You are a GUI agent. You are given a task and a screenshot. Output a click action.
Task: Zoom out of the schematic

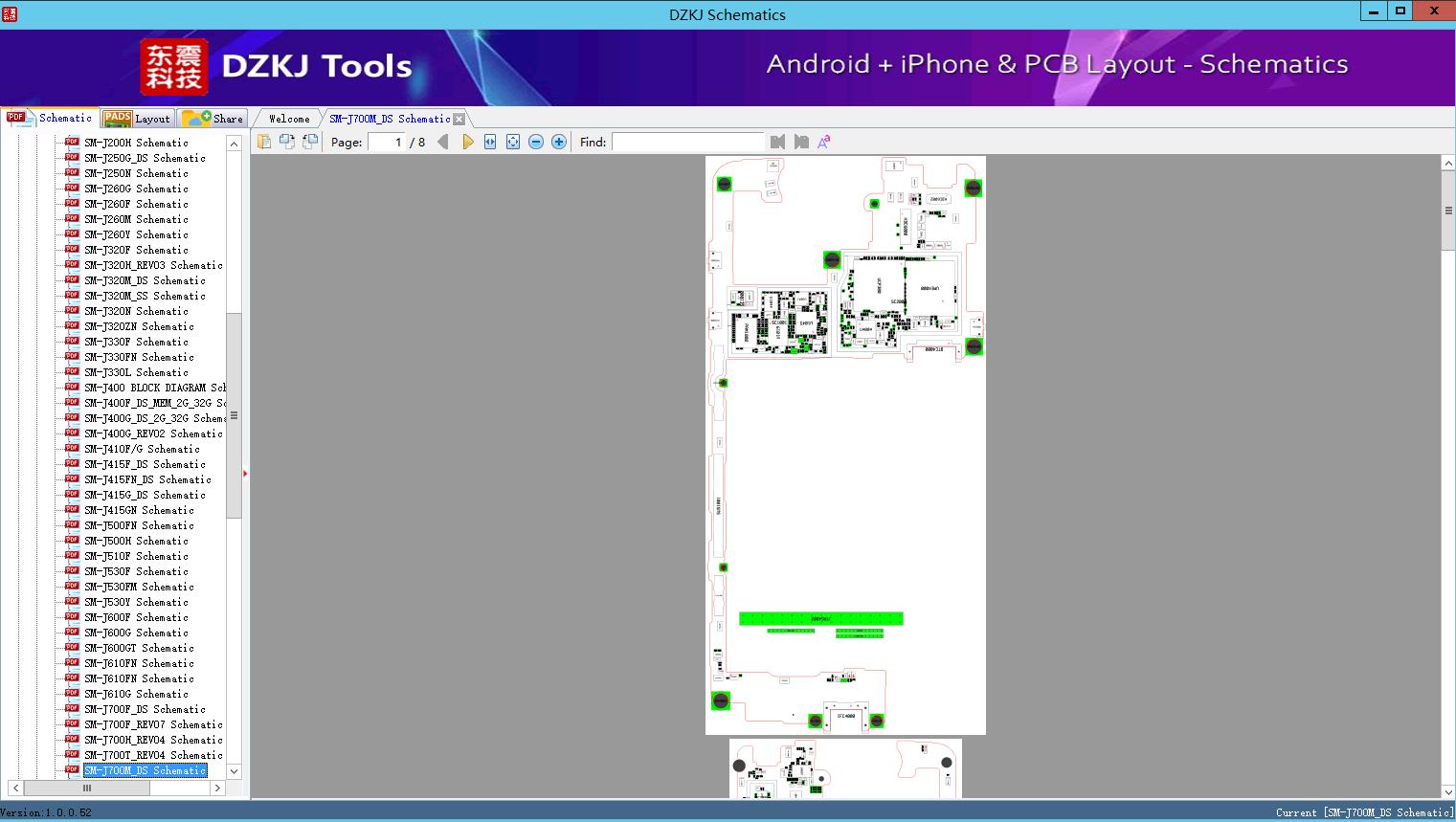pos(536,142)
